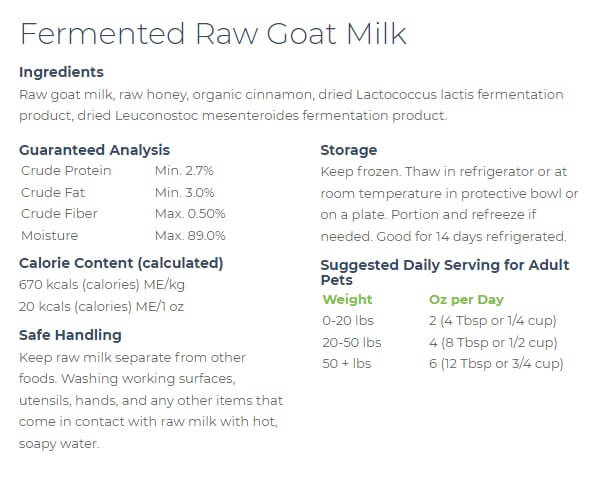Click the 20 kcals ME/1 oz line

(x=101, y=306)
